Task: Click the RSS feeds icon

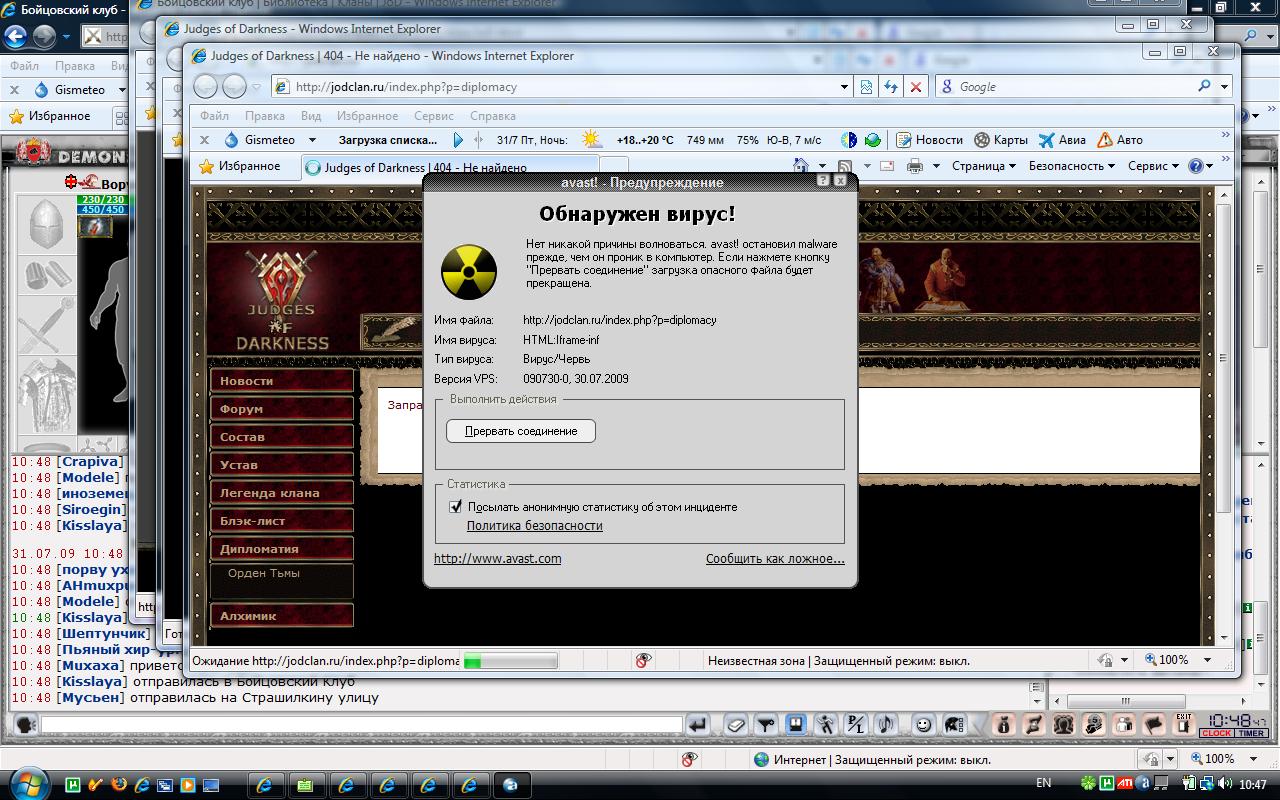Action: click(845, 166)
